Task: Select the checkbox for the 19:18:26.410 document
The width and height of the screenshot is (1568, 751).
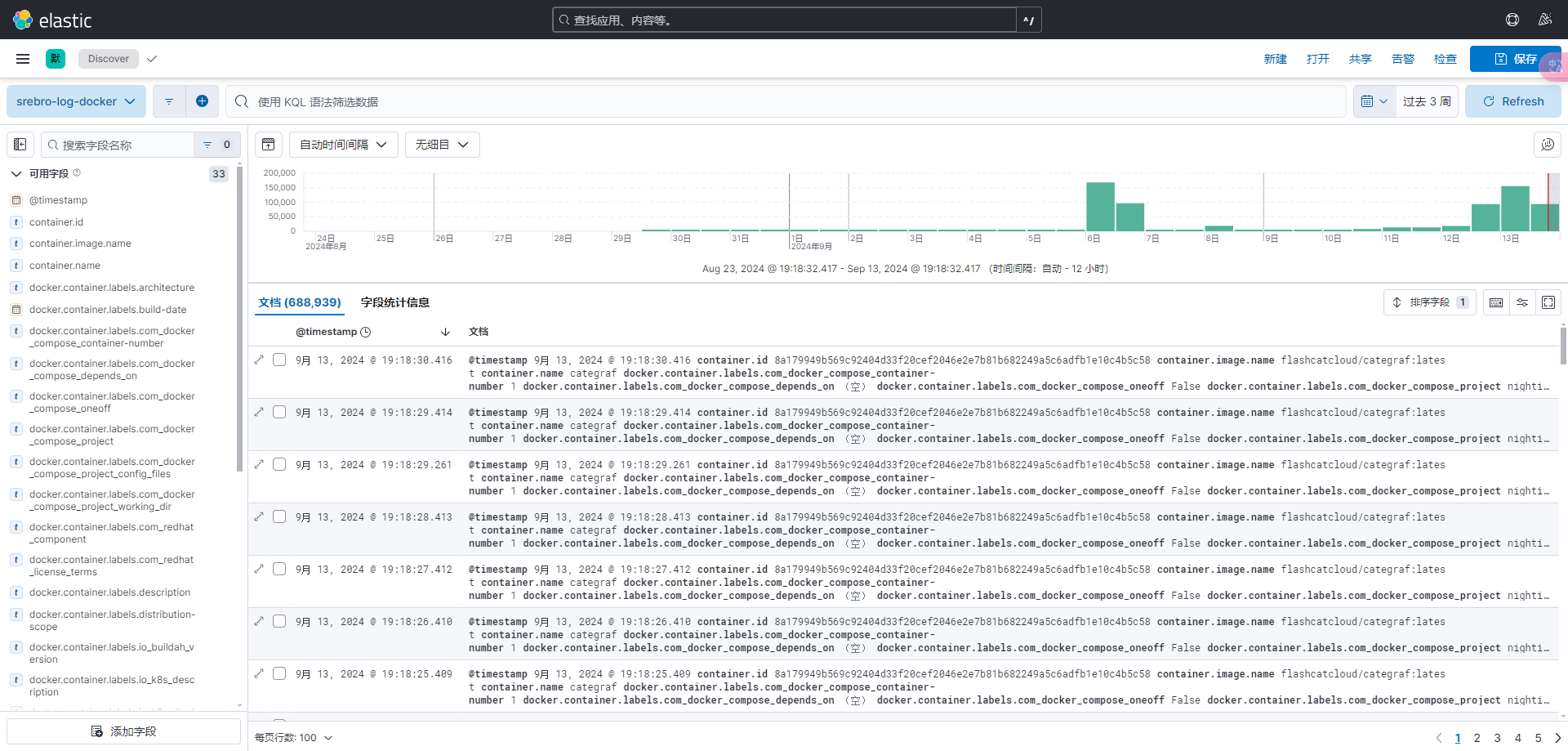Action: point(279,621)
